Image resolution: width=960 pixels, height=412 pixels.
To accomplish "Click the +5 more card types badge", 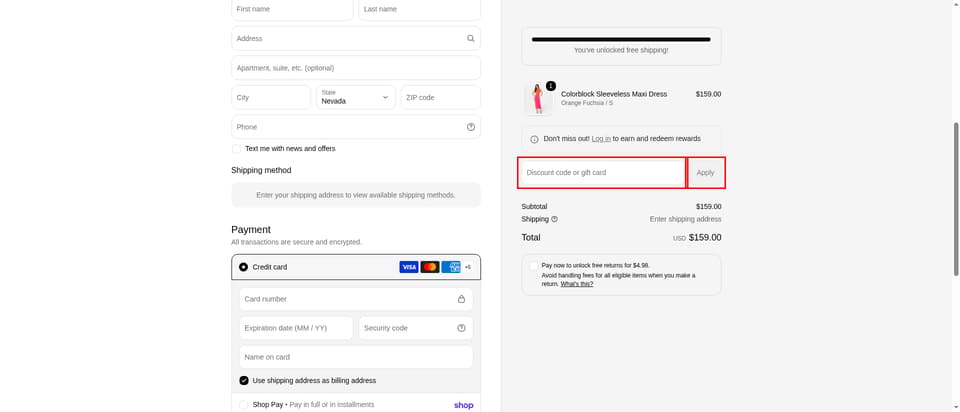I will 468,267.
